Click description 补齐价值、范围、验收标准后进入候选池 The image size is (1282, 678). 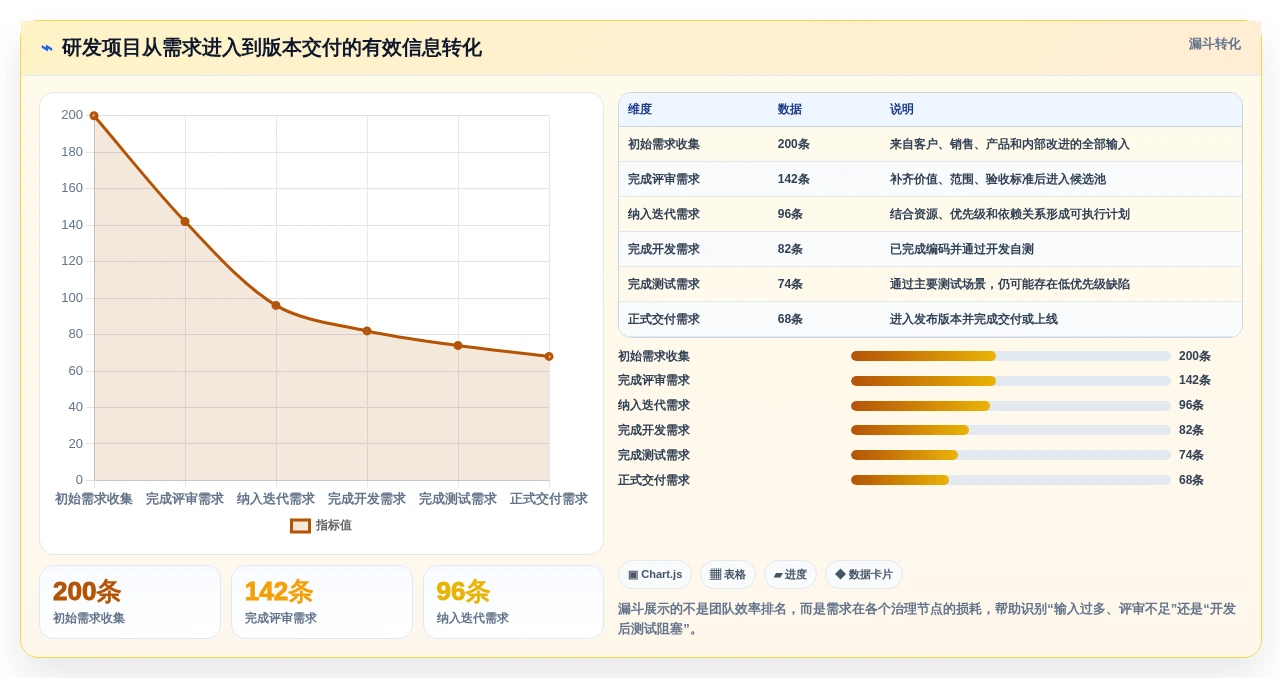[998, 179]
